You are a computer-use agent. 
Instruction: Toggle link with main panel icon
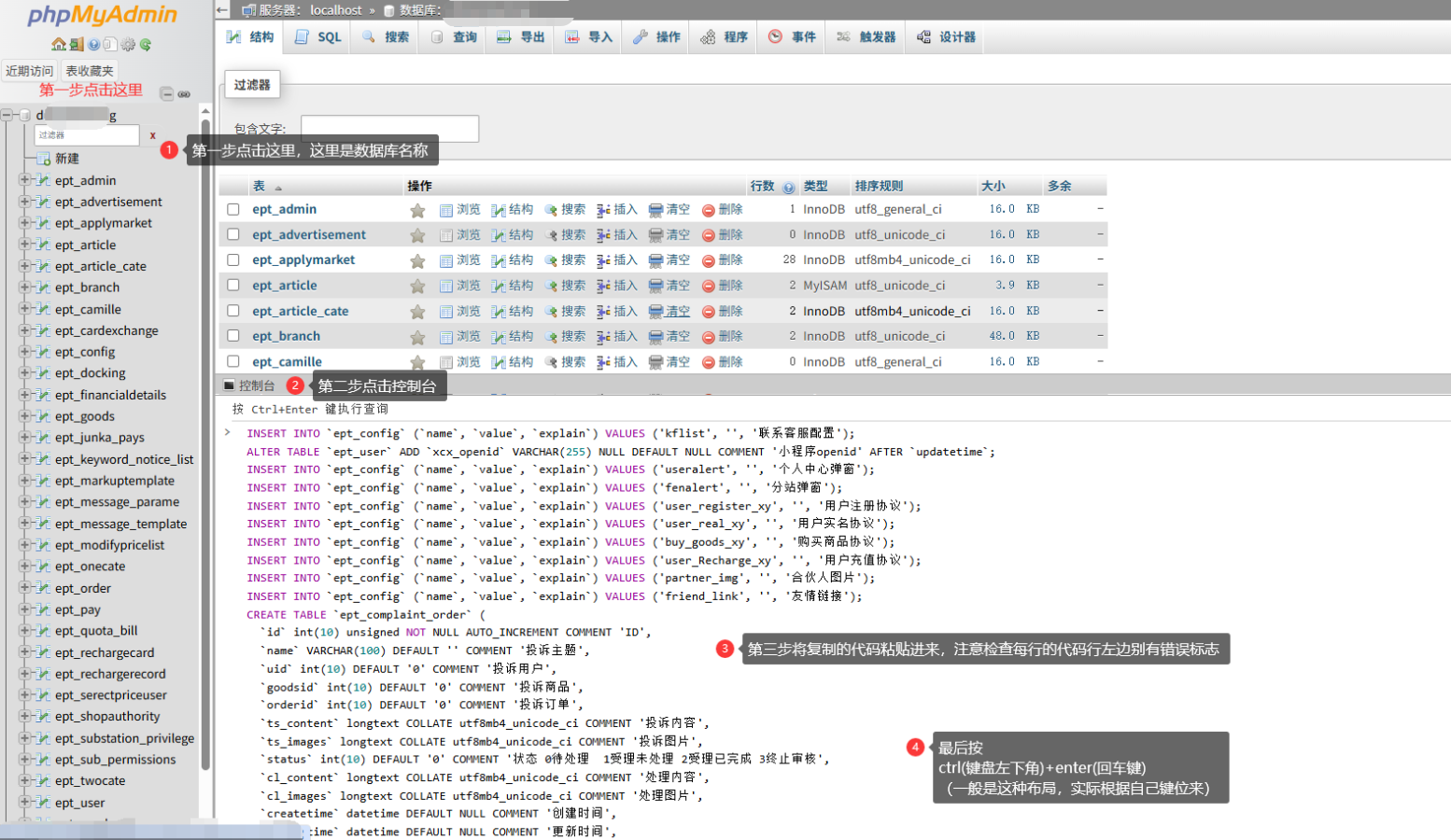tap(184, 93)
